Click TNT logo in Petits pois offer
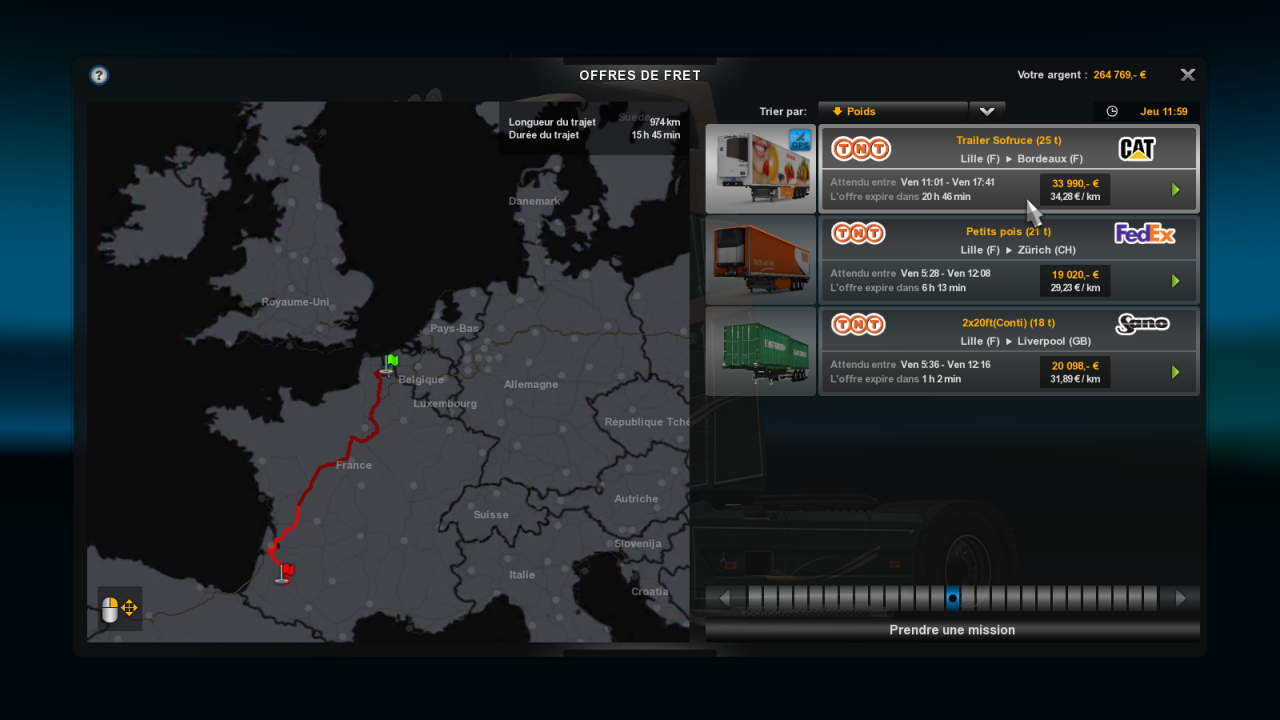 tap(859, 233)
